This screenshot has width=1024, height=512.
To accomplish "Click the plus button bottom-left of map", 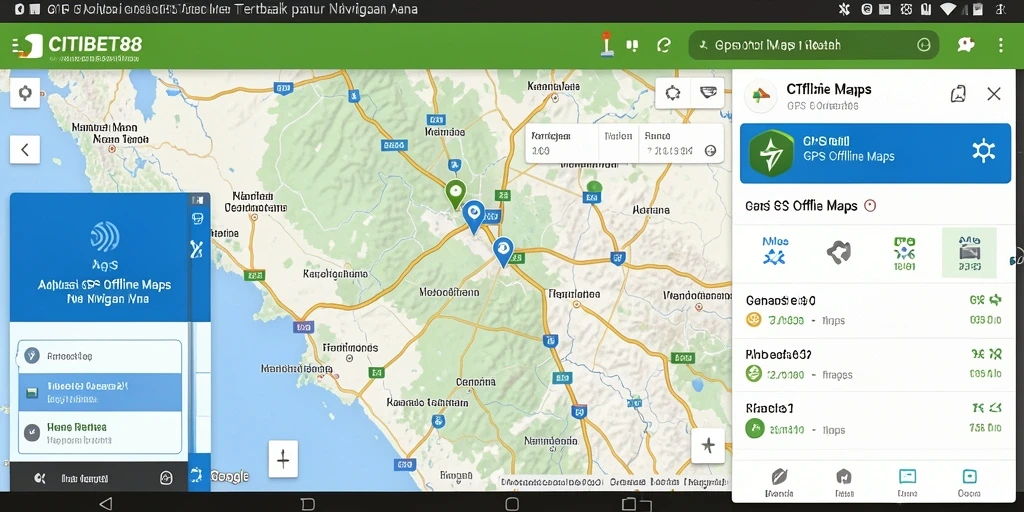I will point(283,459).
